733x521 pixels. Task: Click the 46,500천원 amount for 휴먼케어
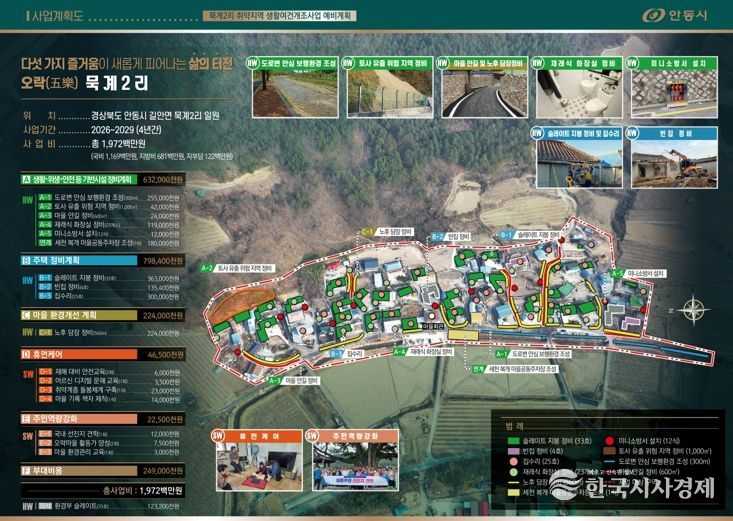[x=165, y=355]
